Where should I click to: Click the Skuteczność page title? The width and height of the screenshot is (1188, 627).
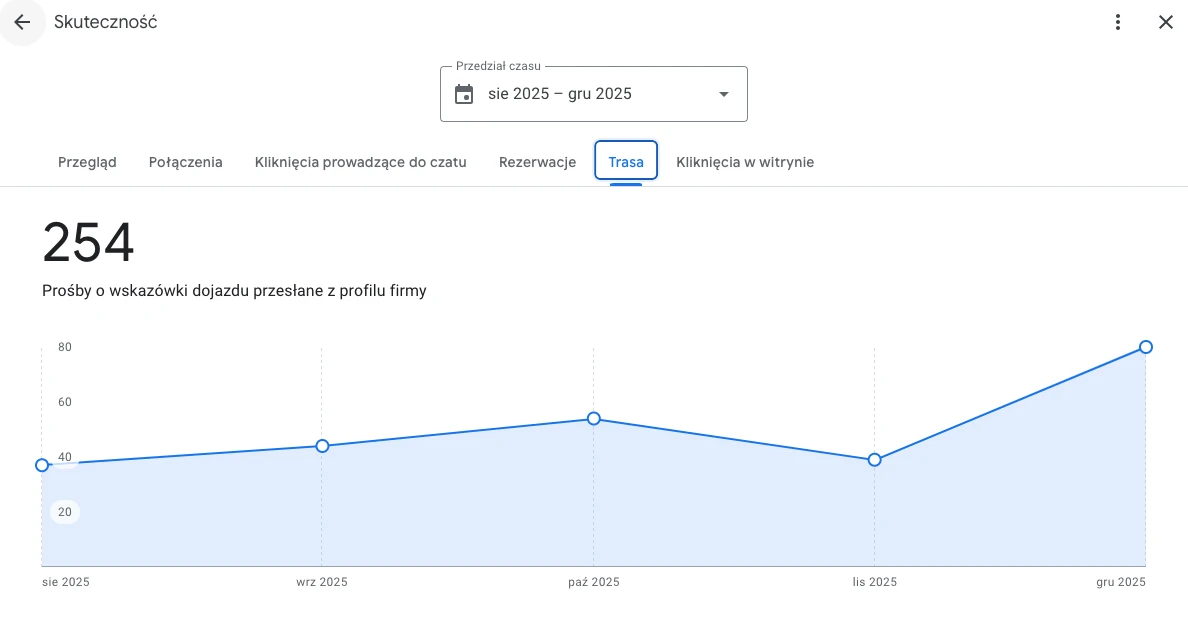105,22
